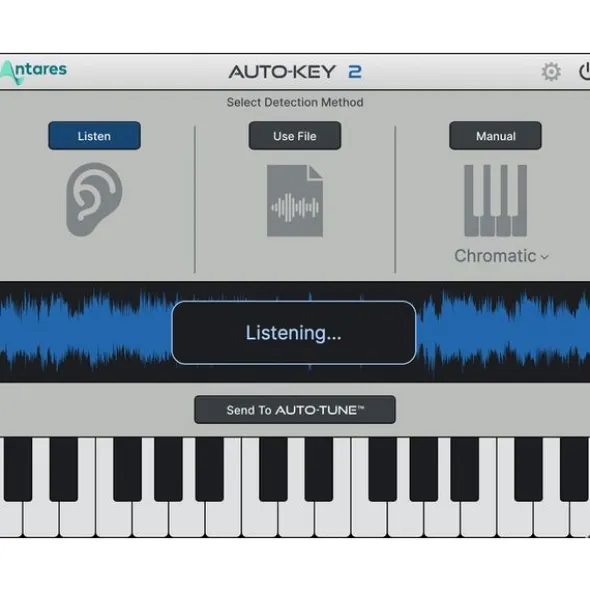Screen dimensions: 590x591
Task: Click the Select Detection Method label
Action: [295, 102]
